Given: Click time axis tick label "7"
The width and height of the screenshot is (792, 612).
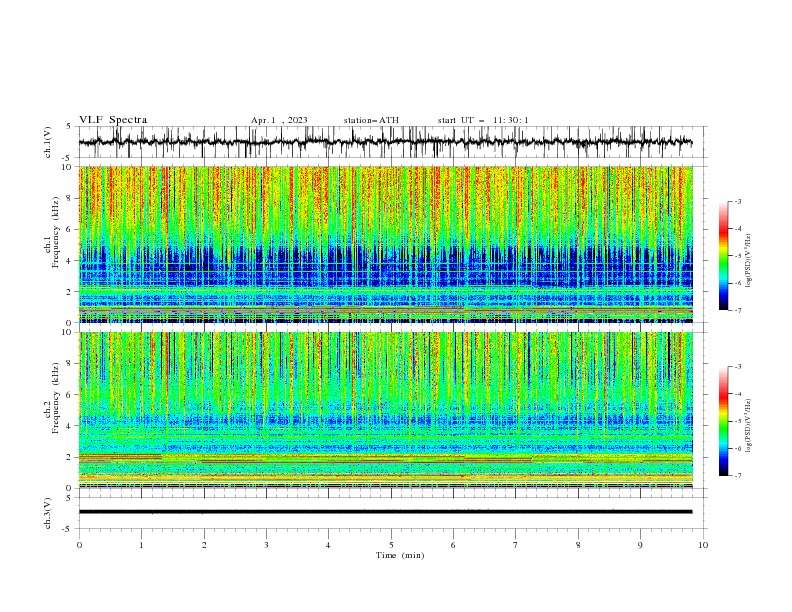Looking at the screenshot, I should point(516,545).
